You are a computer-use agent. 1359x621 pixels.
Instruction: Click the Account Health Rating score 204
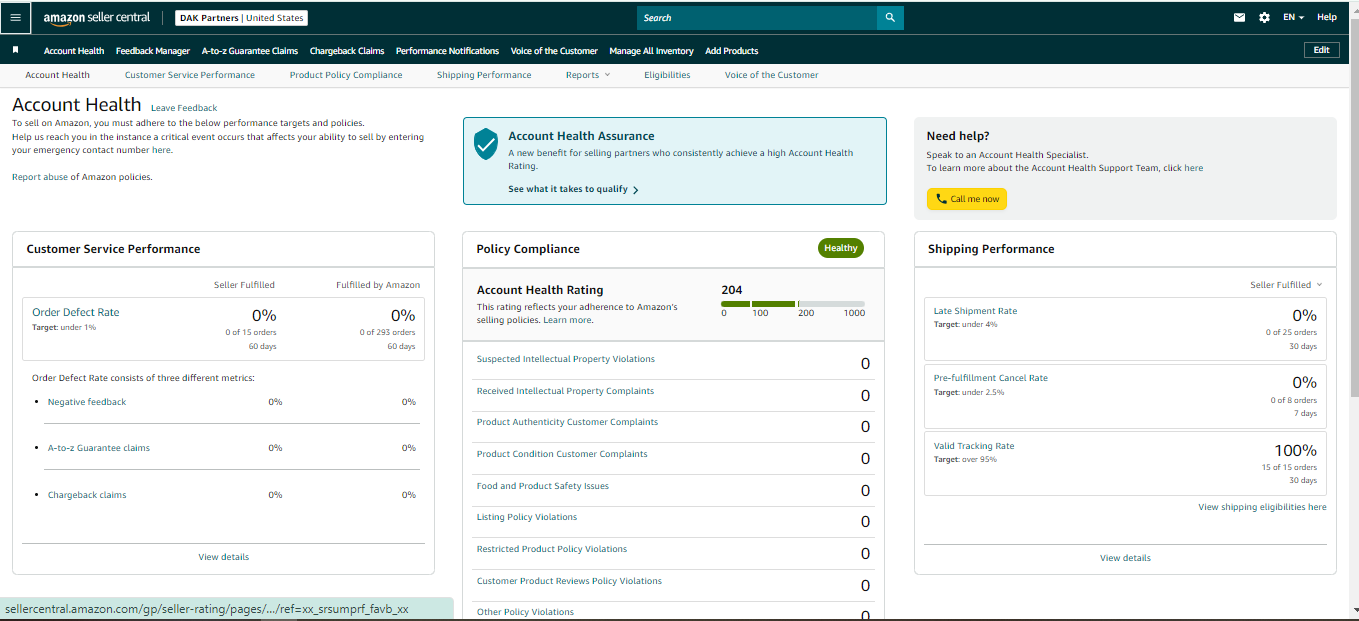tap(732, 290)
